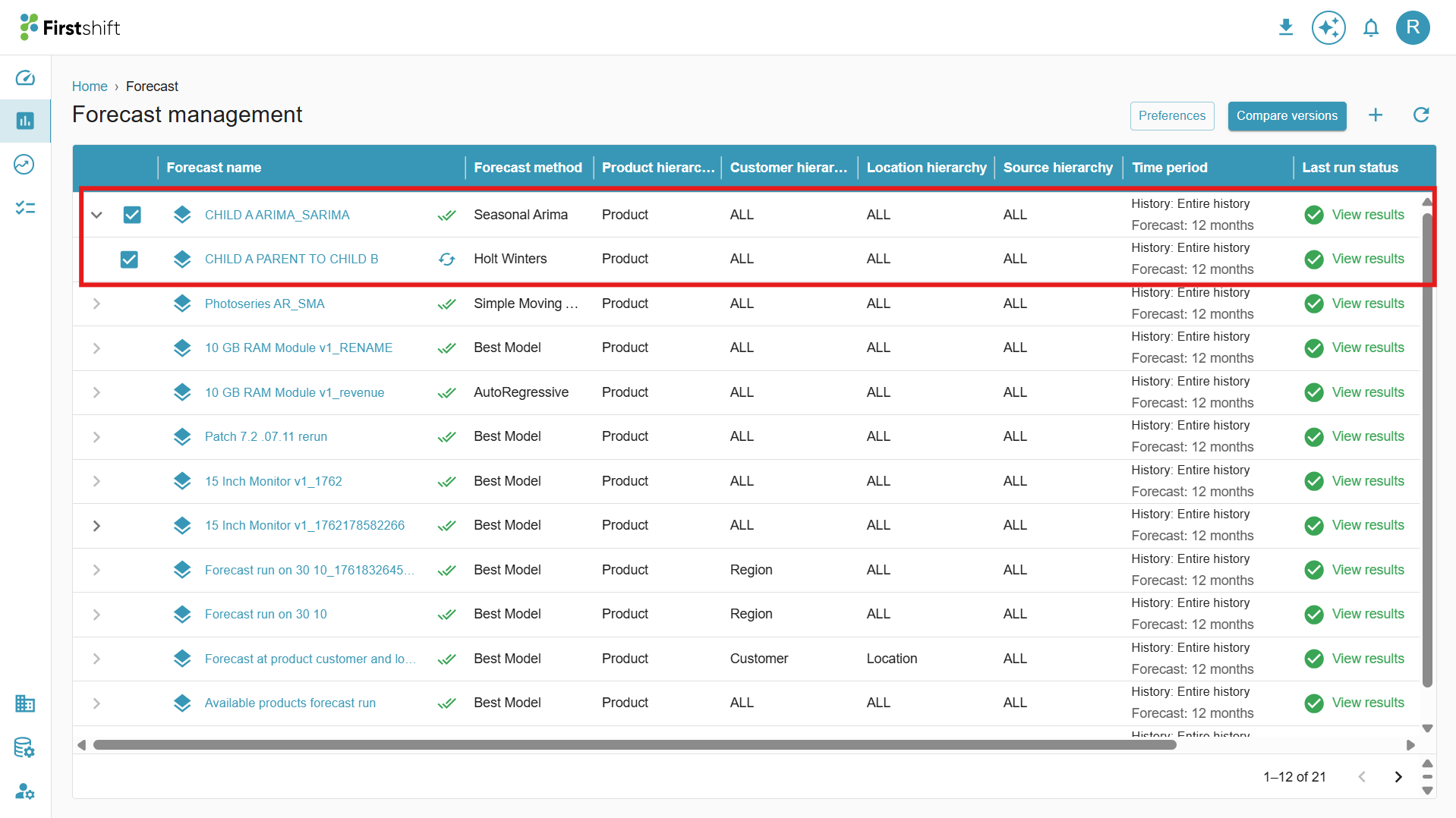
Task: Open the AI assistant sparkle icon
Action: [1328, 27]
